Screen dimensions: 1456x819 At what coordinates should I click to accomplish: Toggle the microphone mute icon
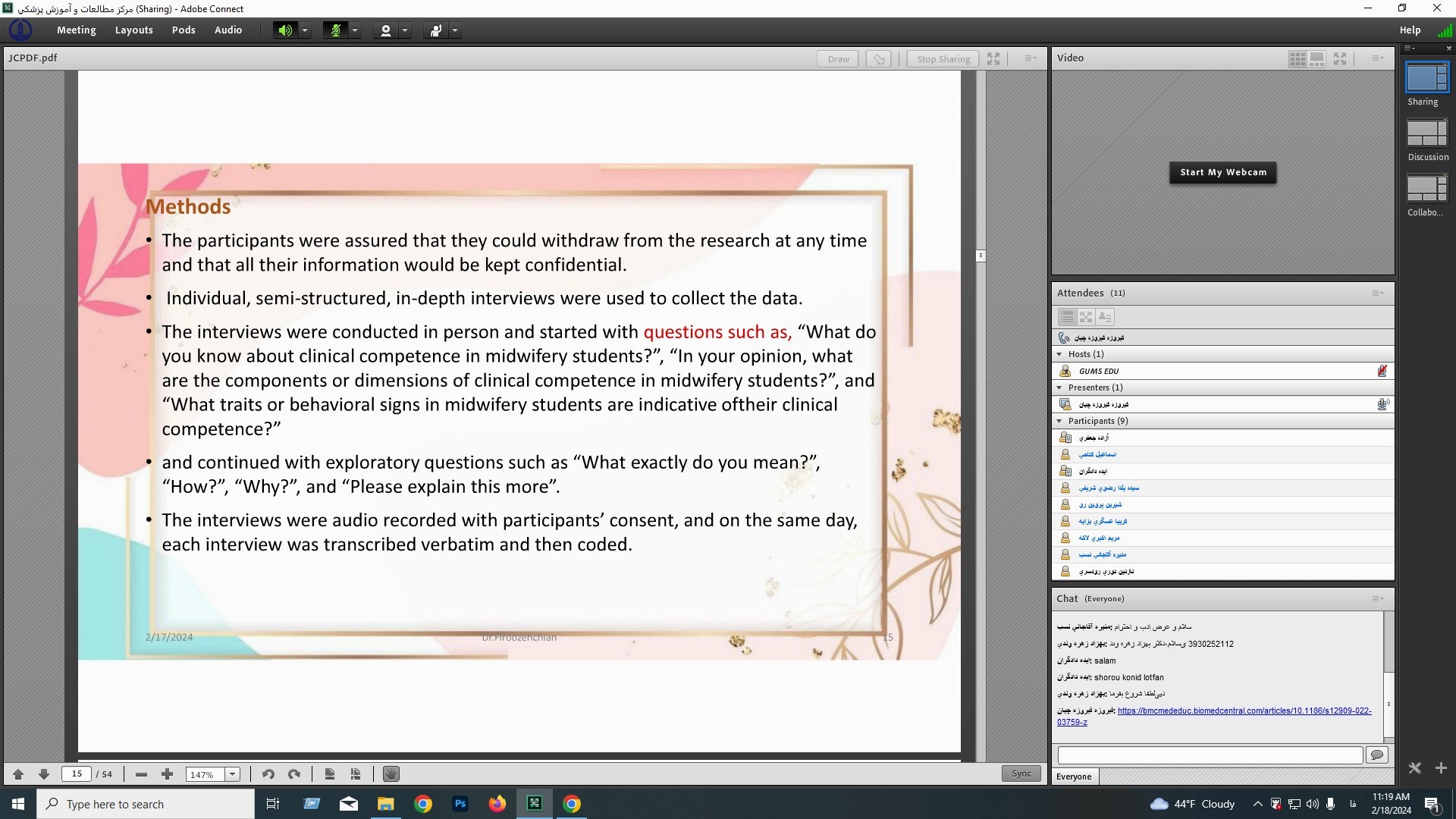(335, 30)
